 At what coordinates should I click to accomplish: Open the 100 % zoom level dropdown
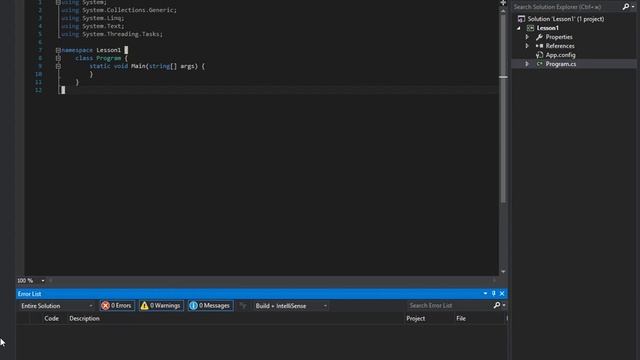coord(43,280)
